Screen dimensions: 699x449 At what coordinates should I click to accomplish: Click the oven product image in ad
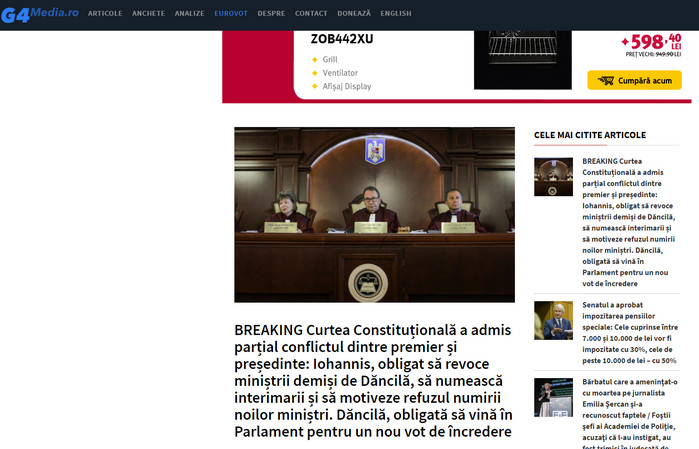[522, 60]
